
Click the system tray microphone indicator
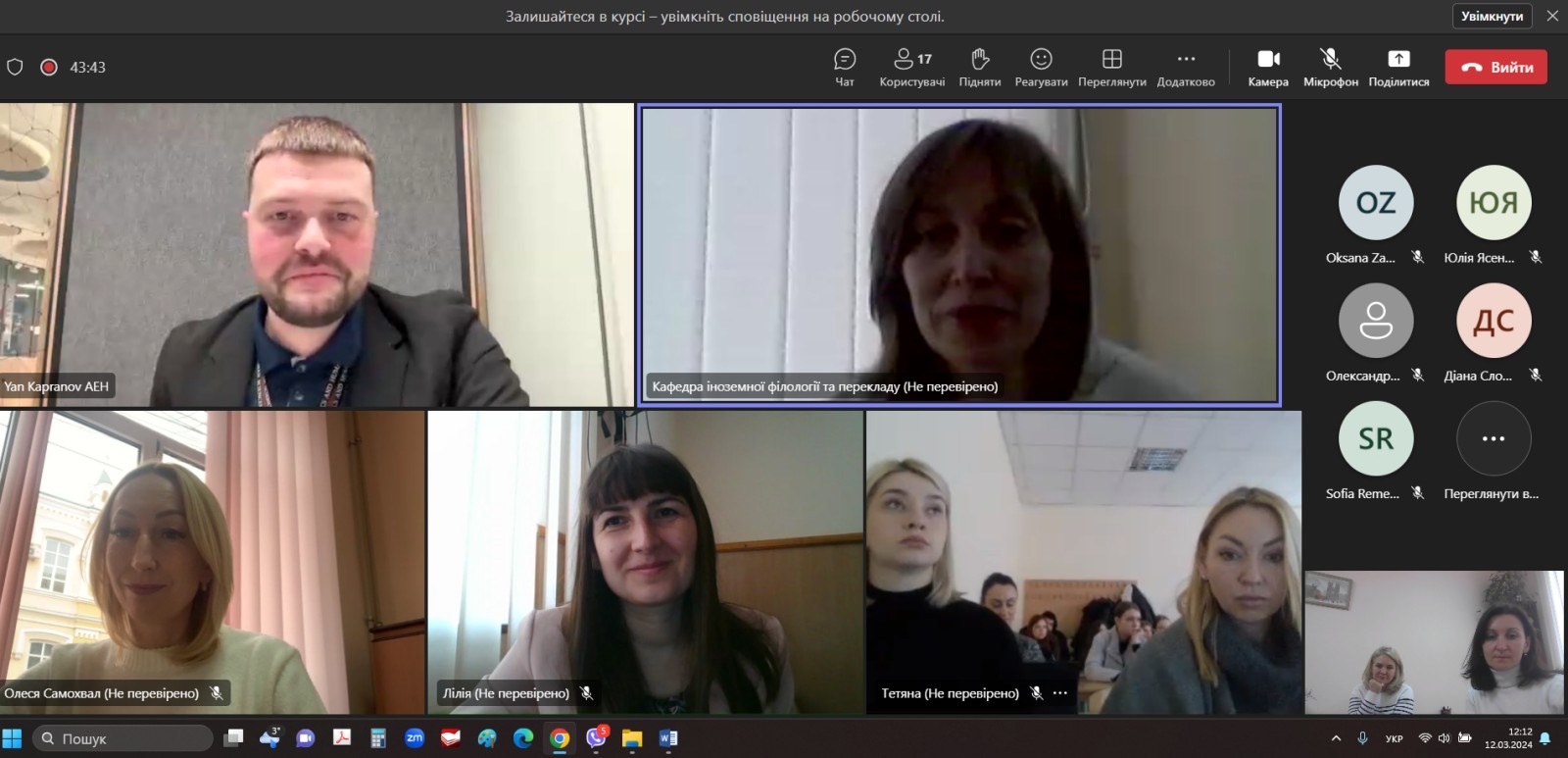(x=1362, y=738)
